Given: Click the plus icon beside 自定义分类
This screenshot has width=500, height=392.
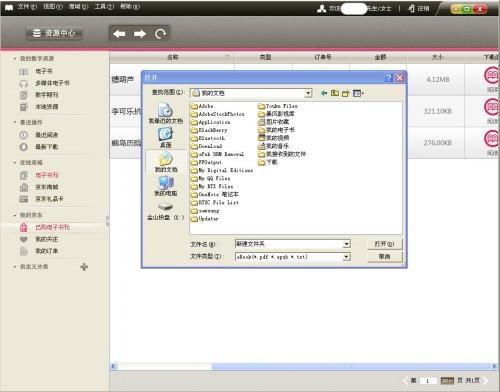Looking at the screenshot, I should [x=84, y=267].
